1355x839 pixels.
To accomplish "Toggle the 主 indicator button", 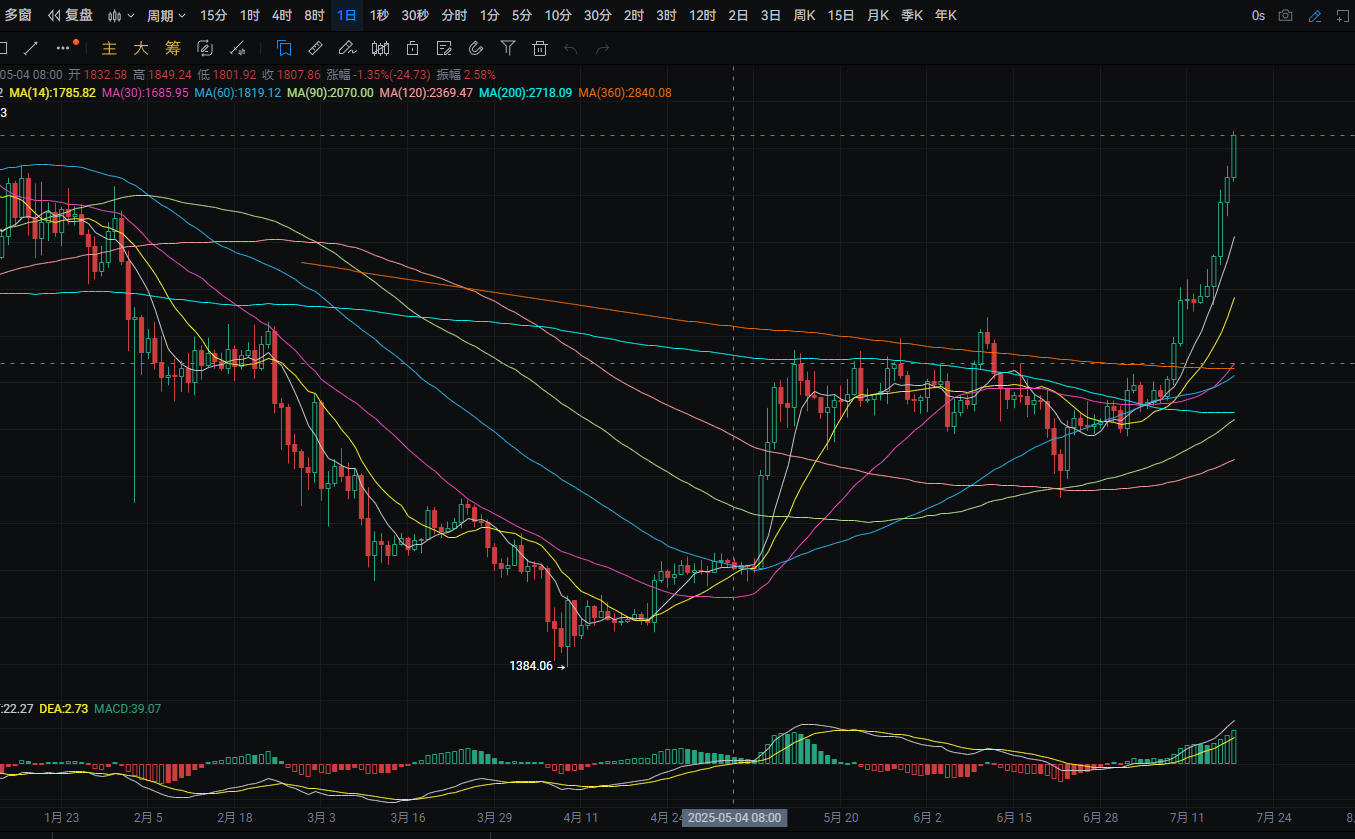I will click(x=110, y=48).
